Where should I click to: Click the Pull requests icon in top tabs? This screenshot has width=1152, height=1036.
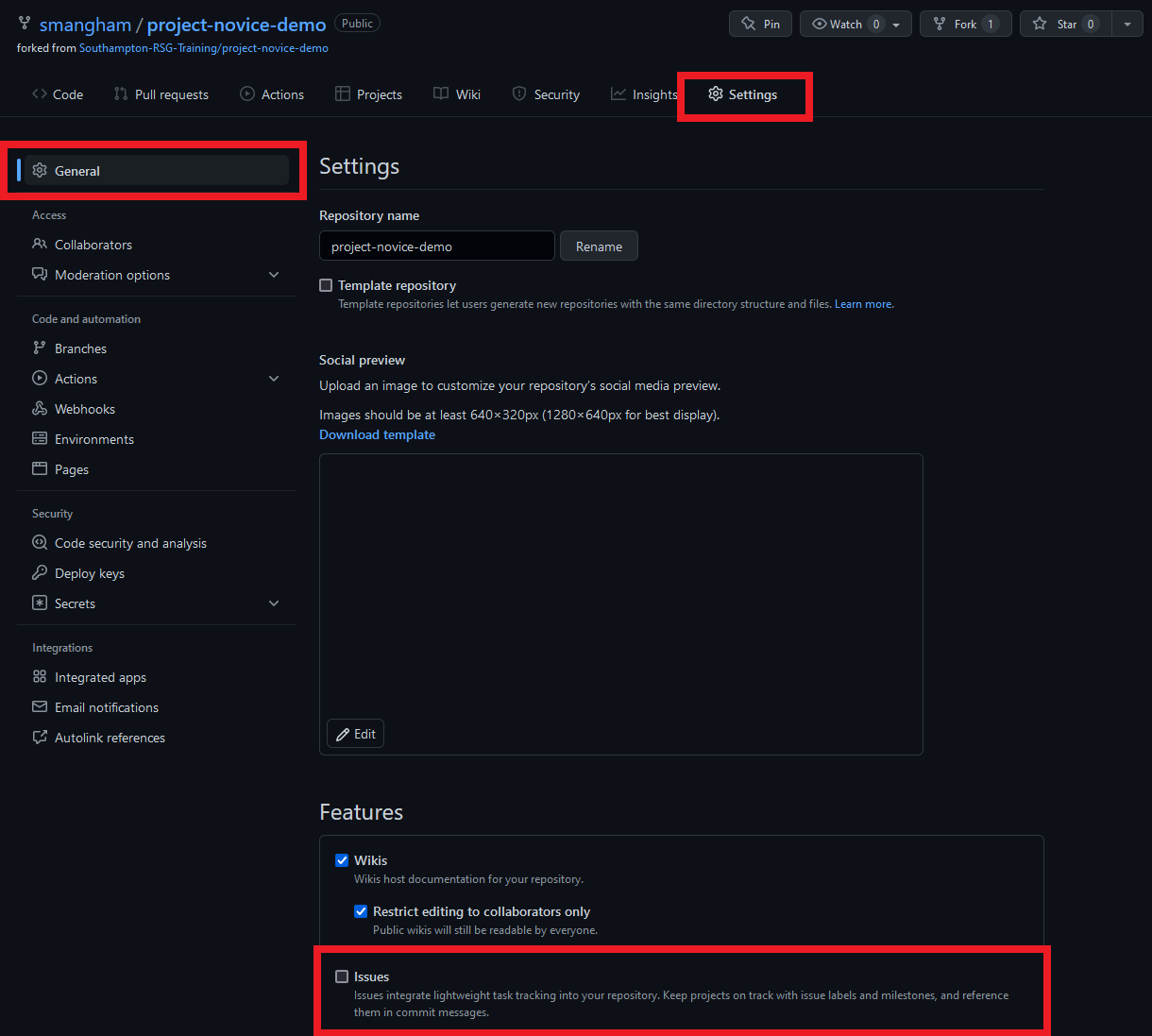pyautogui.click(x=121, y=93)
